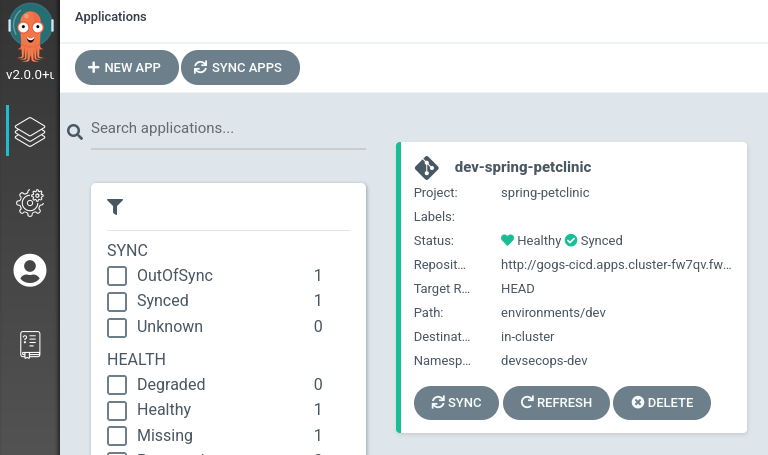Enable the OutOfSync filter checkbox

tap(117, 276)
